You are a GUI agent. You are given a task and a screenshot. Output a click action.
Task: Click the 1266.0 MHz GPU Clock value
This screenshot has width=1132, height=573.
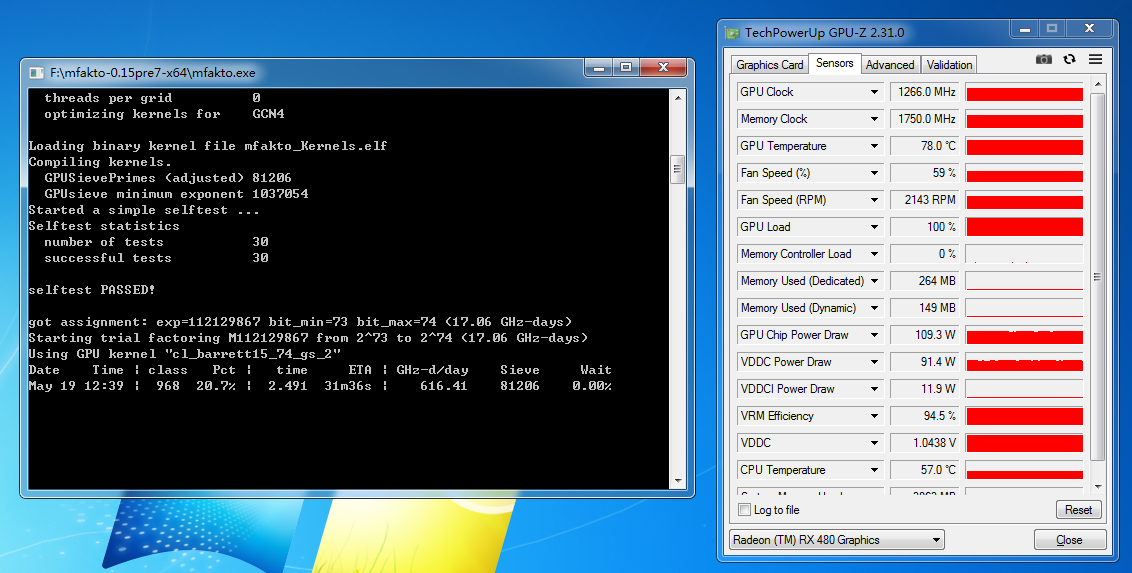pyautogui.click(x=925, y=92)
